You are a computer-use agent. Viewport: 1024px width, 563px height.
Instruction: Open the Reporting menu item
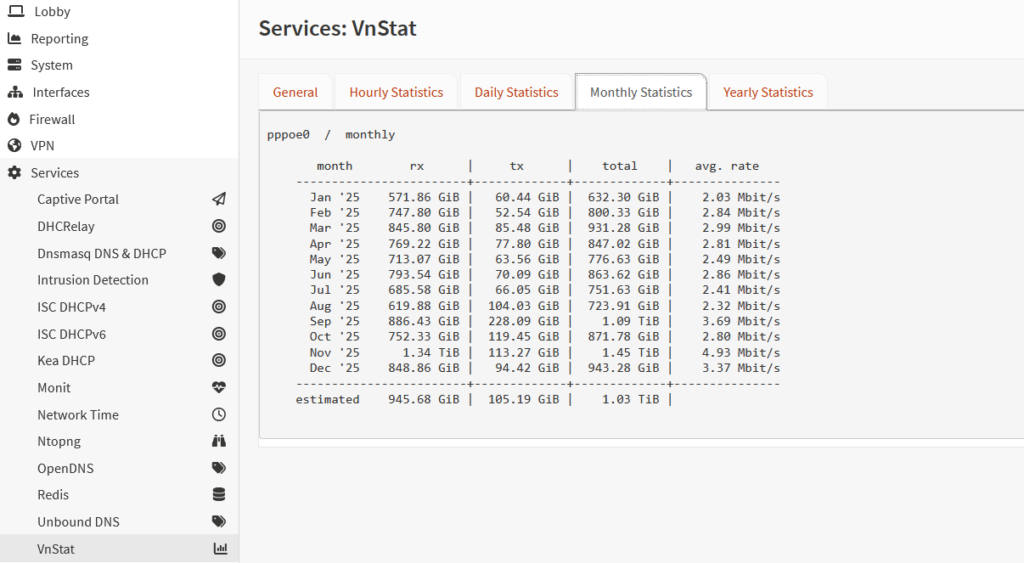click(x=59, y=39)
